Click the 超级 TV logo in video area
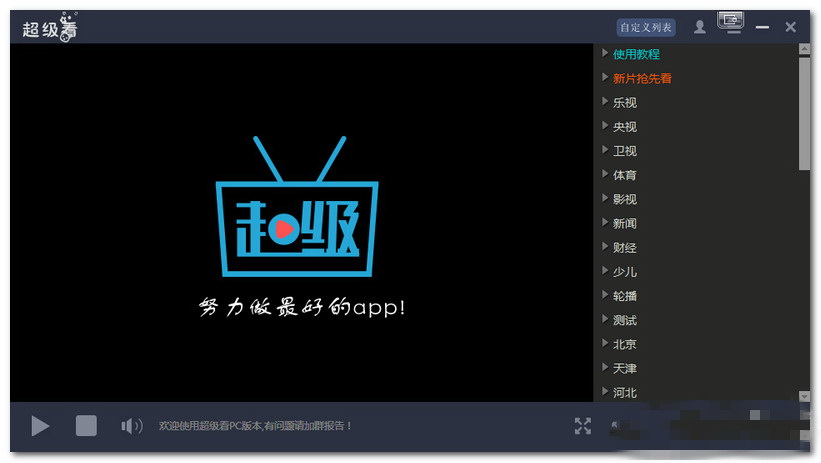The height and width of the screenshot is (463, 821). [x=297, y=206]
